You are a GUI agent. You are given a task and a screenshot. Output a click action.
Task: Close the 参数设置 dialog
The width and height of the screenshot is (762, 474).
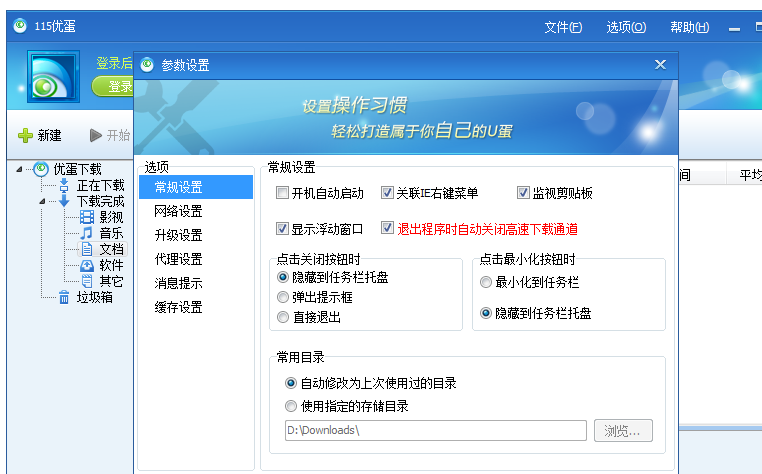coord(660,64)
